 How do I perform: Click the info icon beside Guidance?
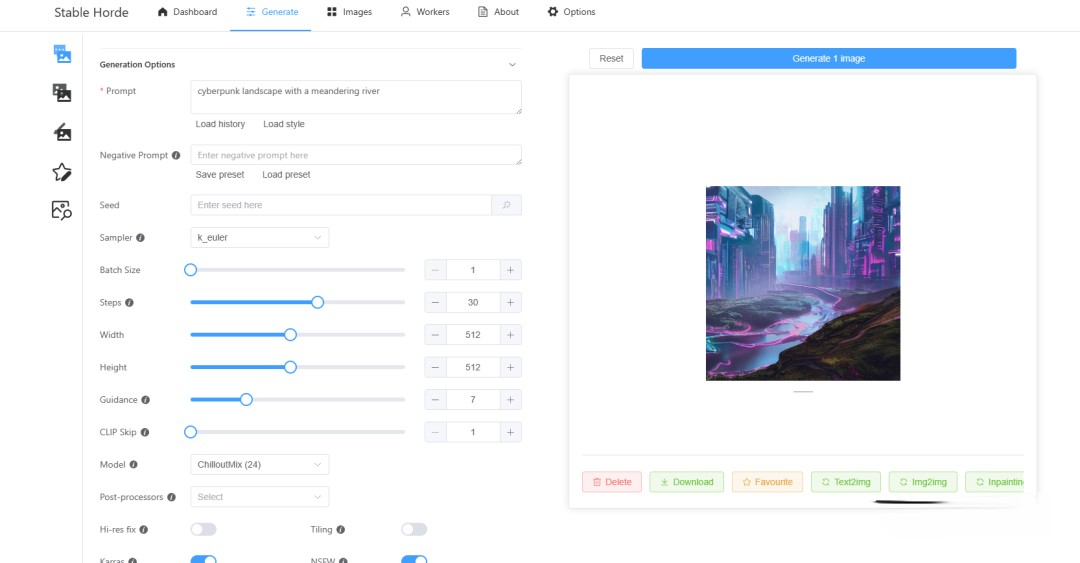pyautogui.click(x=146, y=400)
